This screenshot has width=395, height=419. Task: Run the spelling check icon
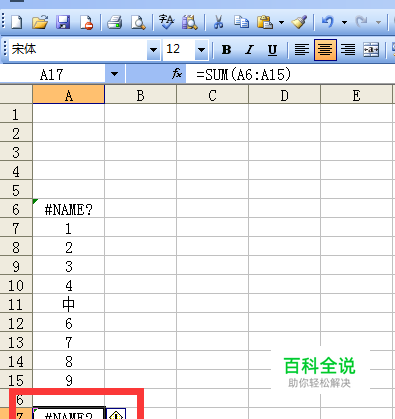tap(166, 22)
